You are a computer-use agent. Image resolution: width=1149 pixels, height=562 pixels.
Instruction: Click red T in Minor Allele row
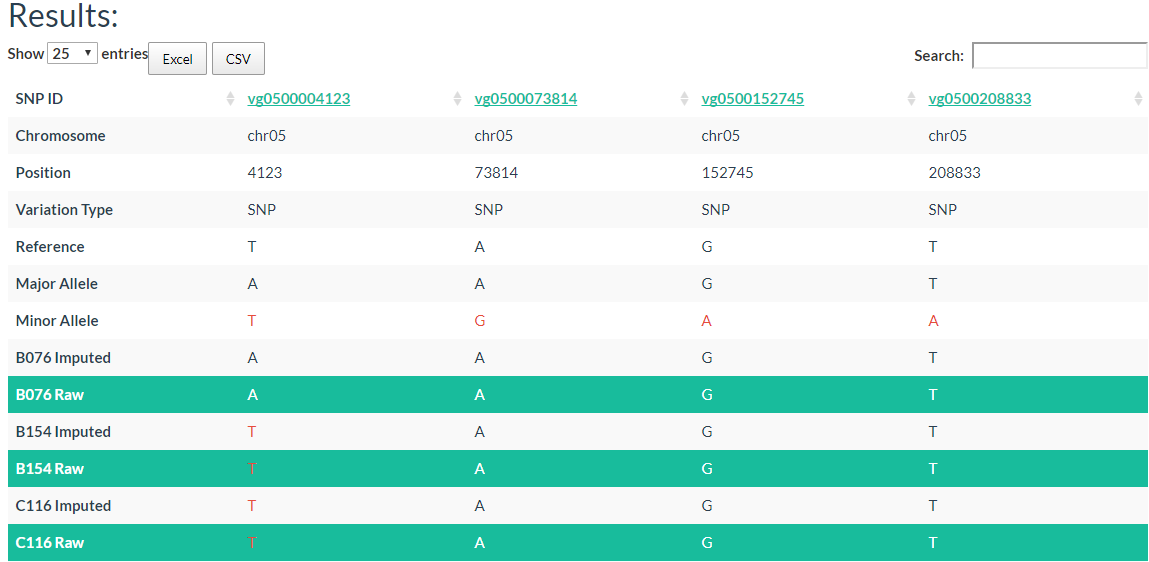point(252,320)
